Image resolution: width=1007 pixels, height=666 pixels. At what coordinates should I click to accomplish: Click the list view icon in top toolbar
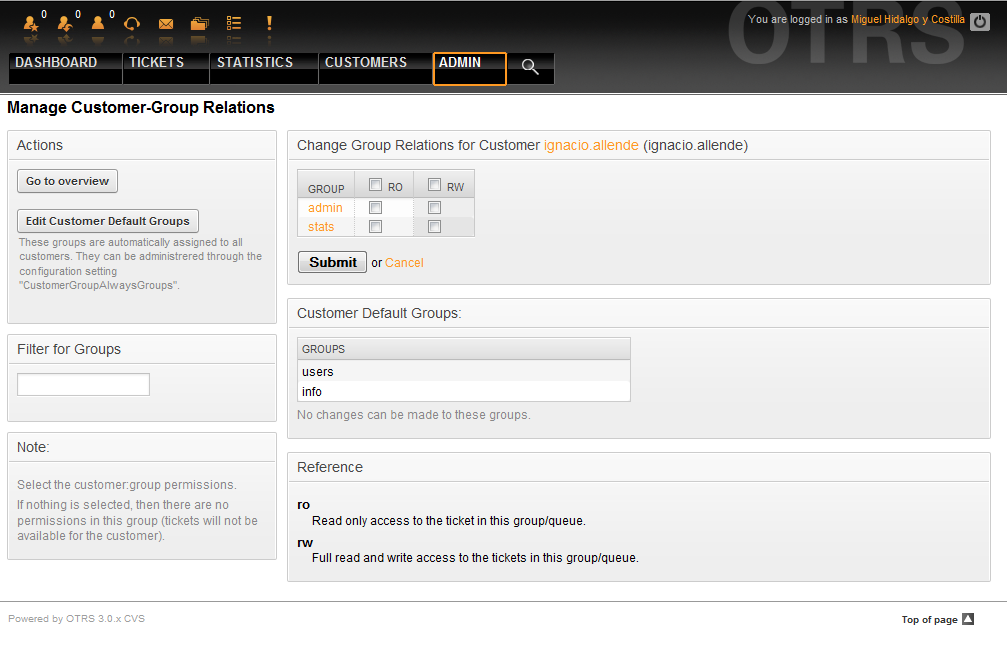click(x=234, y=23)
